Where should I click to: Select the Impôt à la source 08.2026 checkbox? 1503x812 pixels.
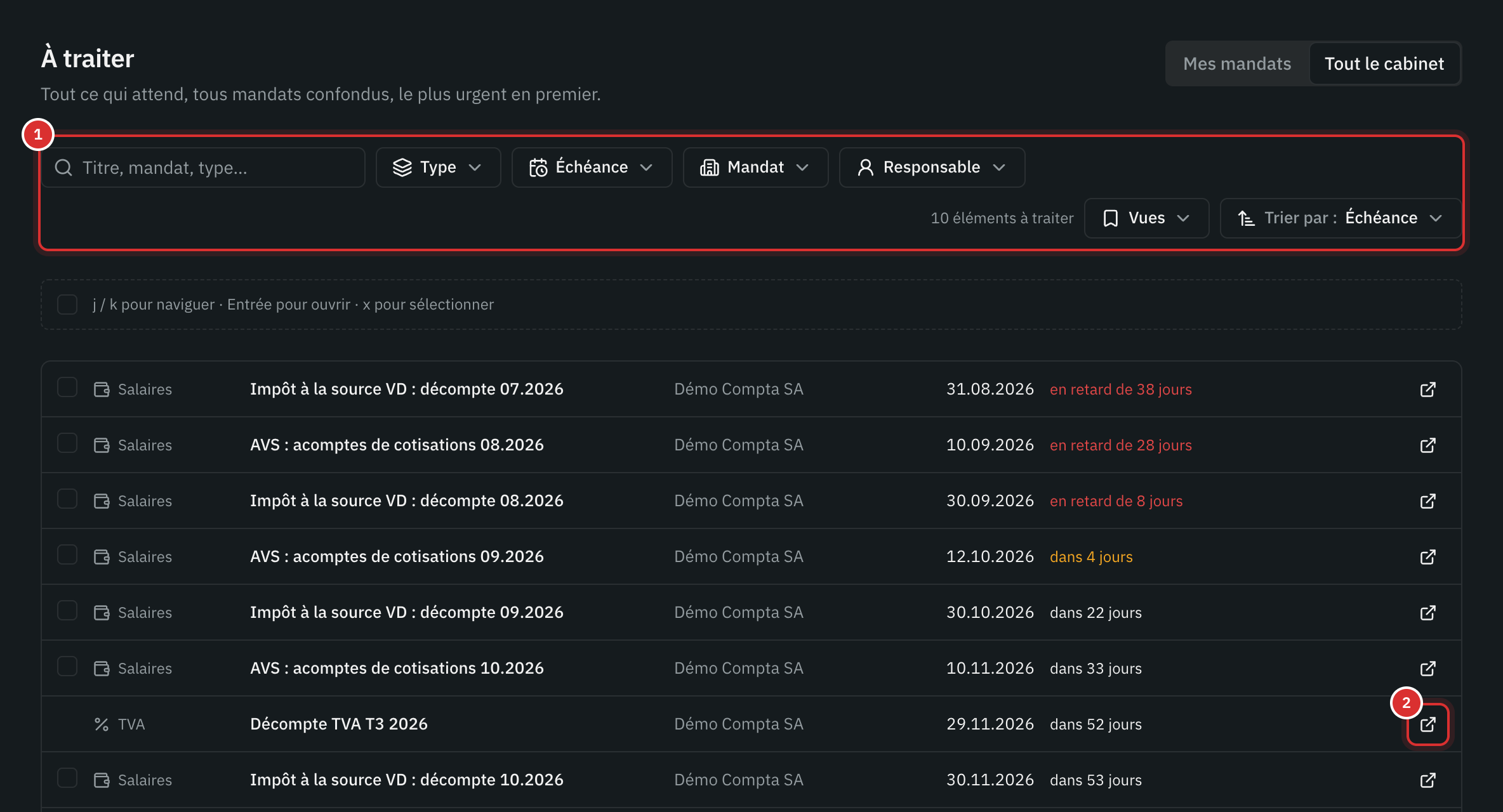click(x=67, y=499)
